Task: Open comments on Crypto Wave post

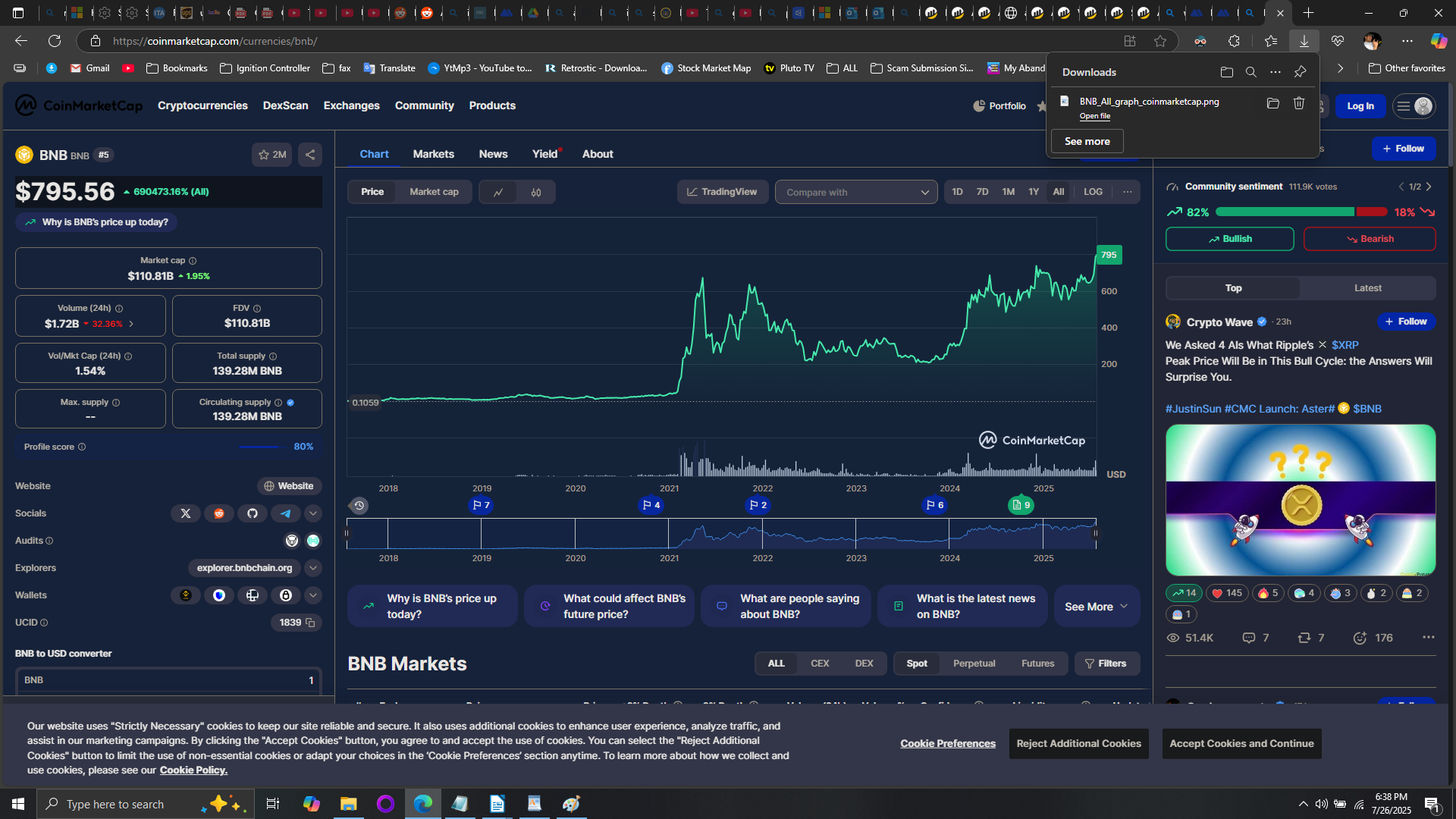Action: pyautogui.click(x=1256, y=638)
